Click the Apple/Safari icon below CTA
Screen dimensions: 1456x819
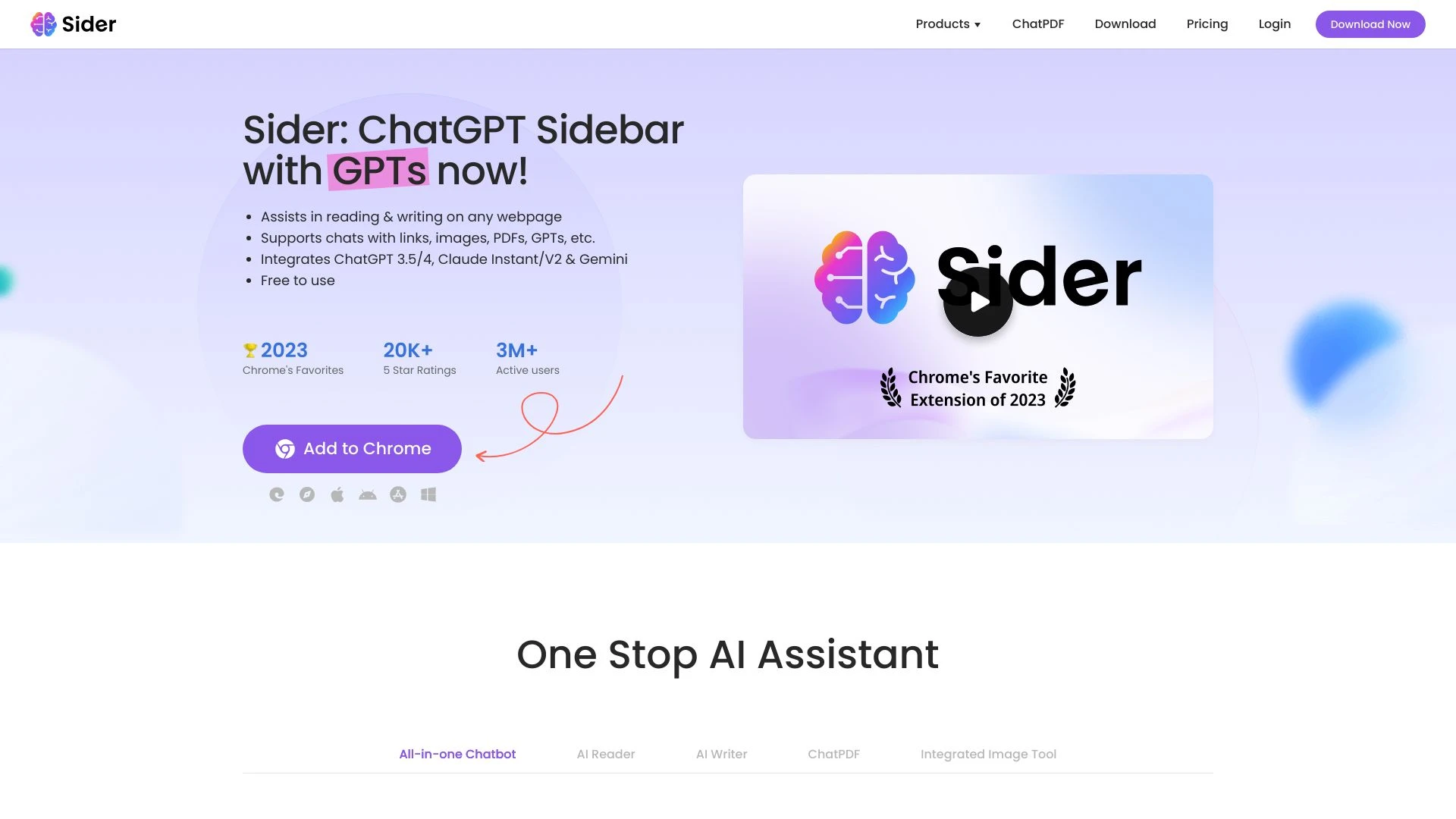(338, 494)
